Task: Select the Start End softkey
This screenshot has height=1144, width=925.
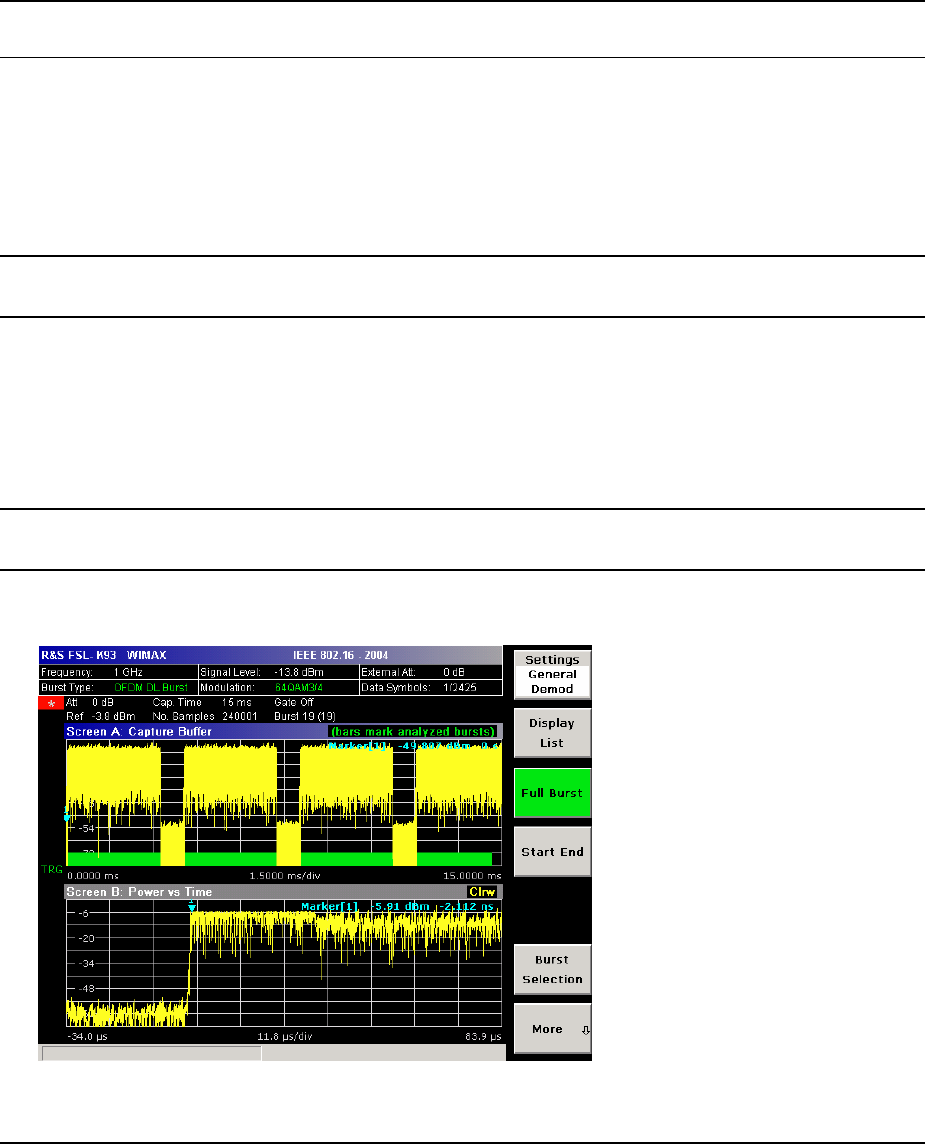Action: point(552,851)
